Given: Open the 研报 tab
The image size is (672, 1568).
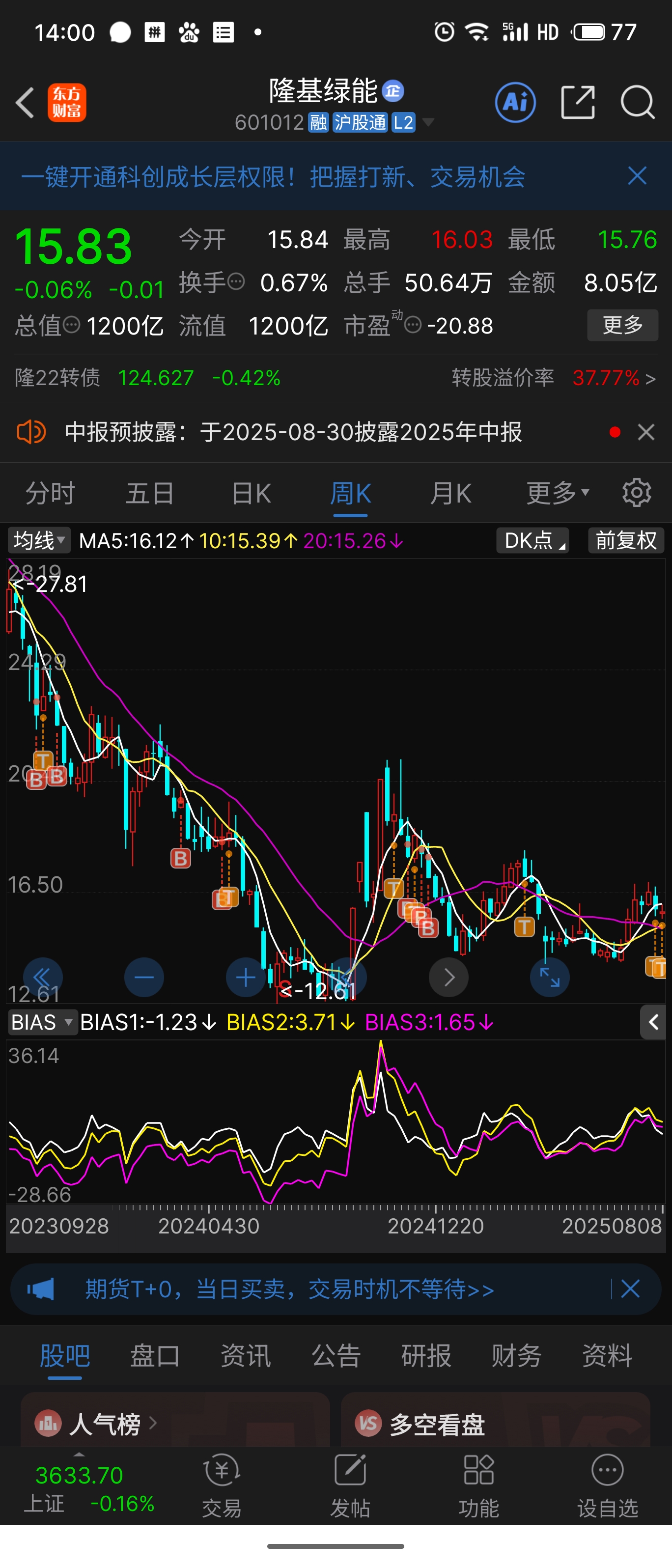Looking at the screenshot, I should [x=426, y=1356].
